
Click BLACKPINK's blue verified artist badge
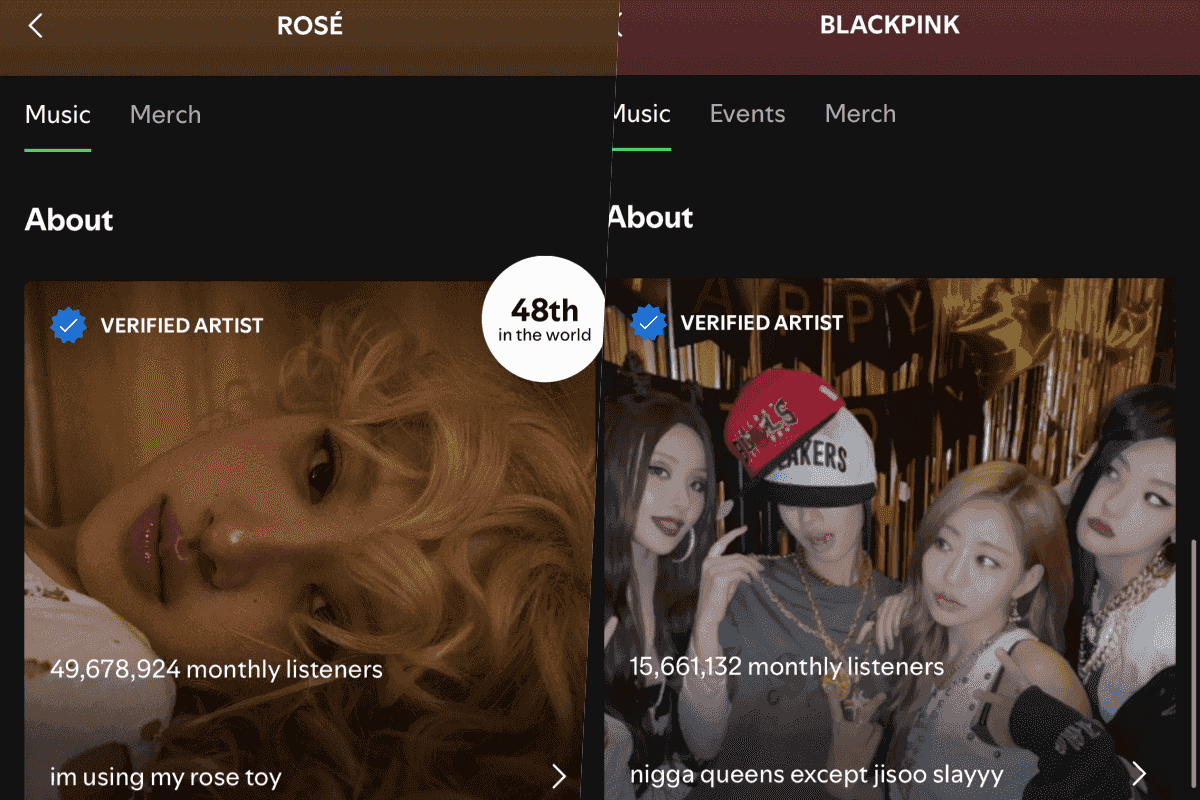649,323
